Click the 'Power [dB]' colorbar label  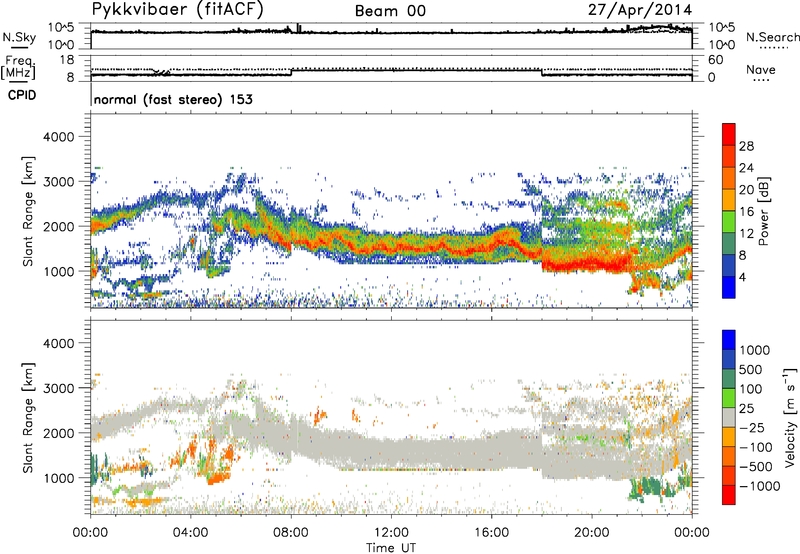tap(763, 211)
